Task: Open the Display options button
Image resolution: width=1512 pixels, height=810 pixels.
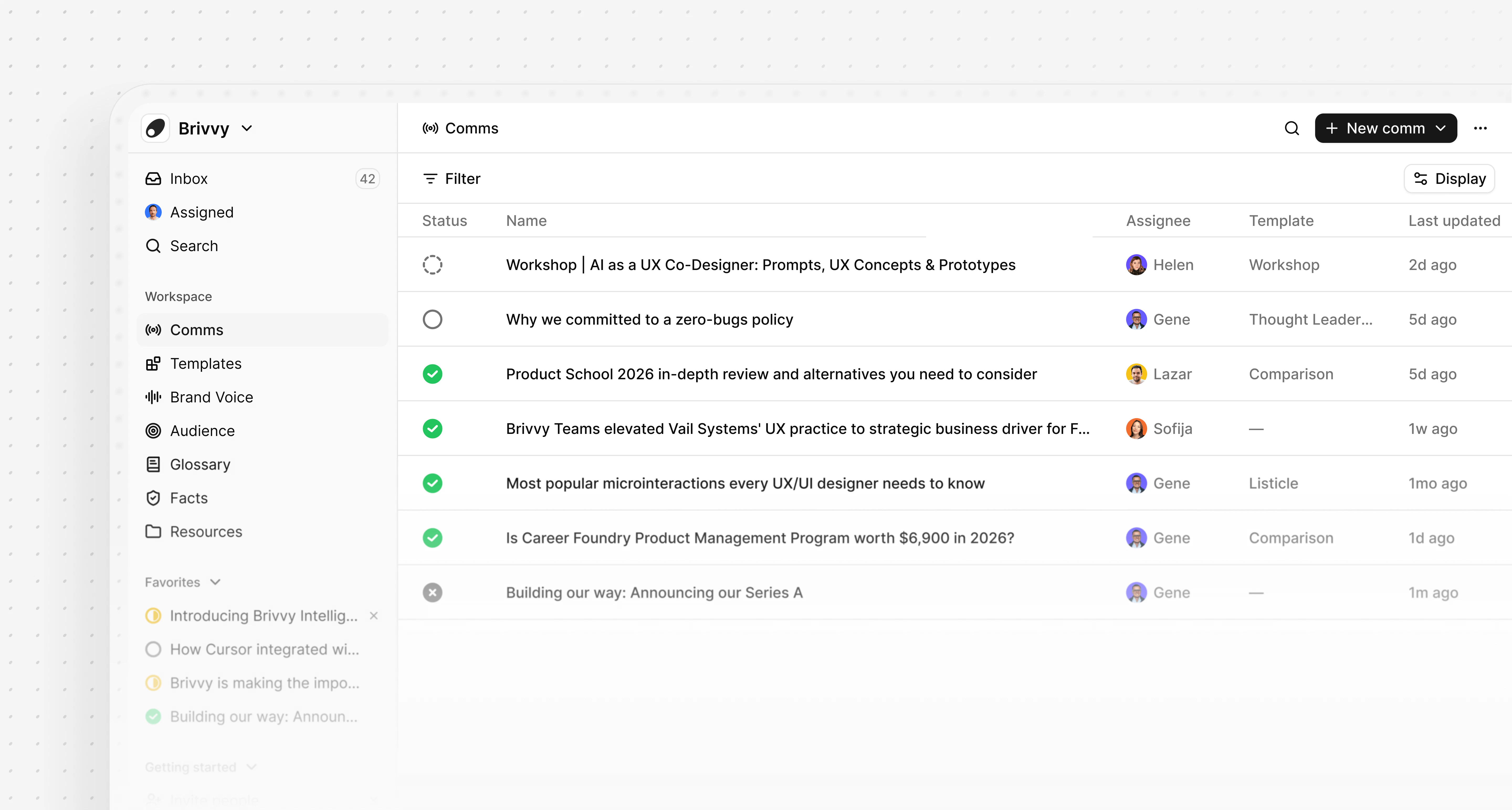Action: (x=1449, y=179)
